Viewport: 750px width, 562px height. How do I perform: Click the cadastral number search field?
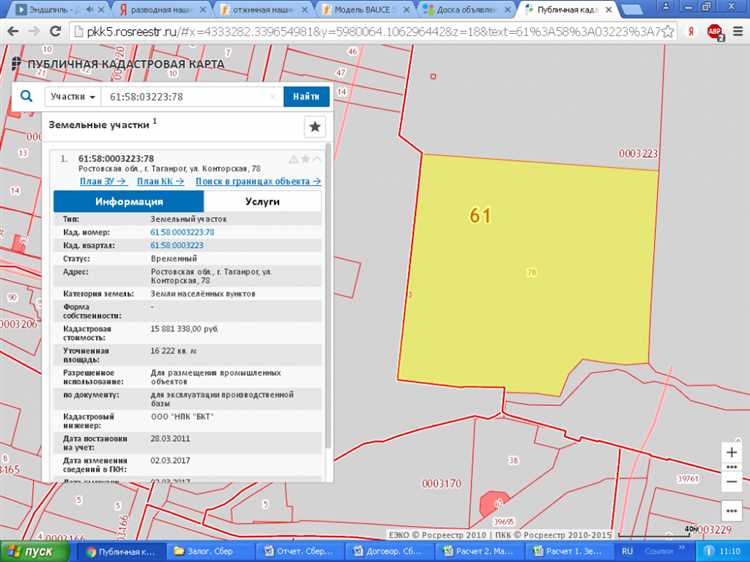191,97
